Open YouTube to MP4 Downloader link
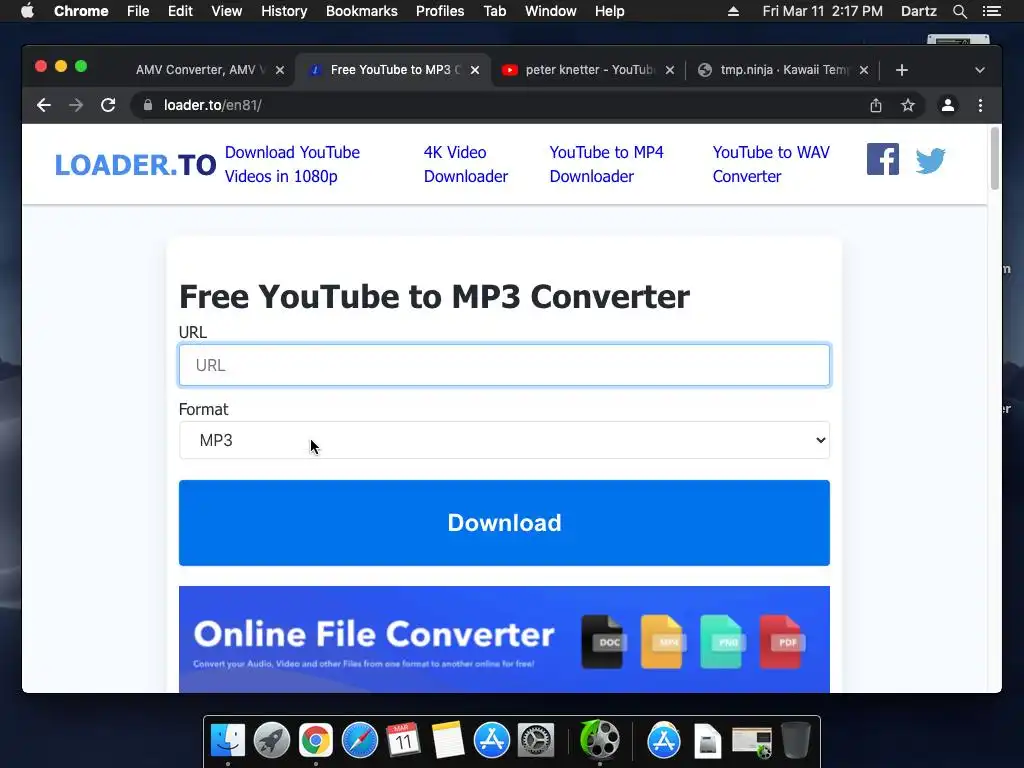The height and width of the screenshot is (768, 1024). point(606,164)
